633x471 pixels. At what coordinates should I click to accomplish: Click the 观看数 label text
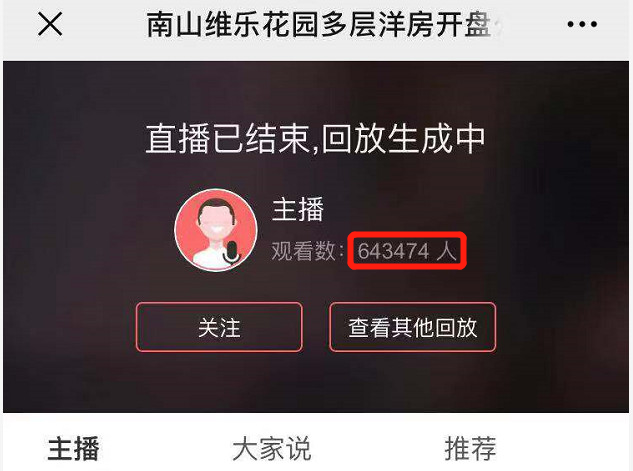click(303, 251)
